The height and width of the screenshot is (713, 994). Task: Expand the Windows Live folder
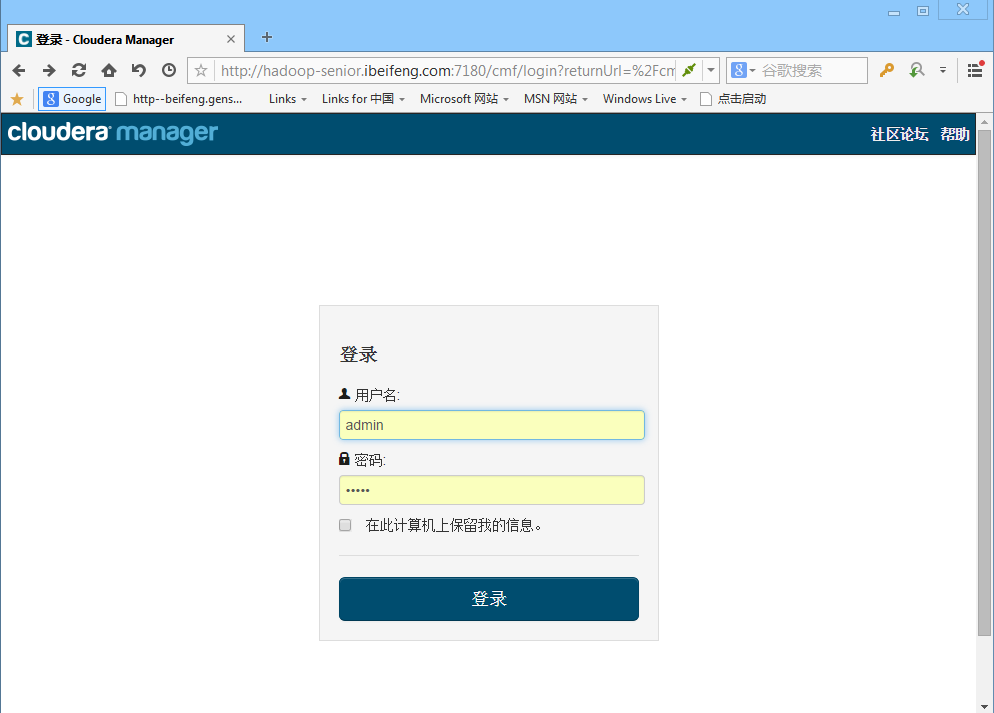click(x=645, y=99)
